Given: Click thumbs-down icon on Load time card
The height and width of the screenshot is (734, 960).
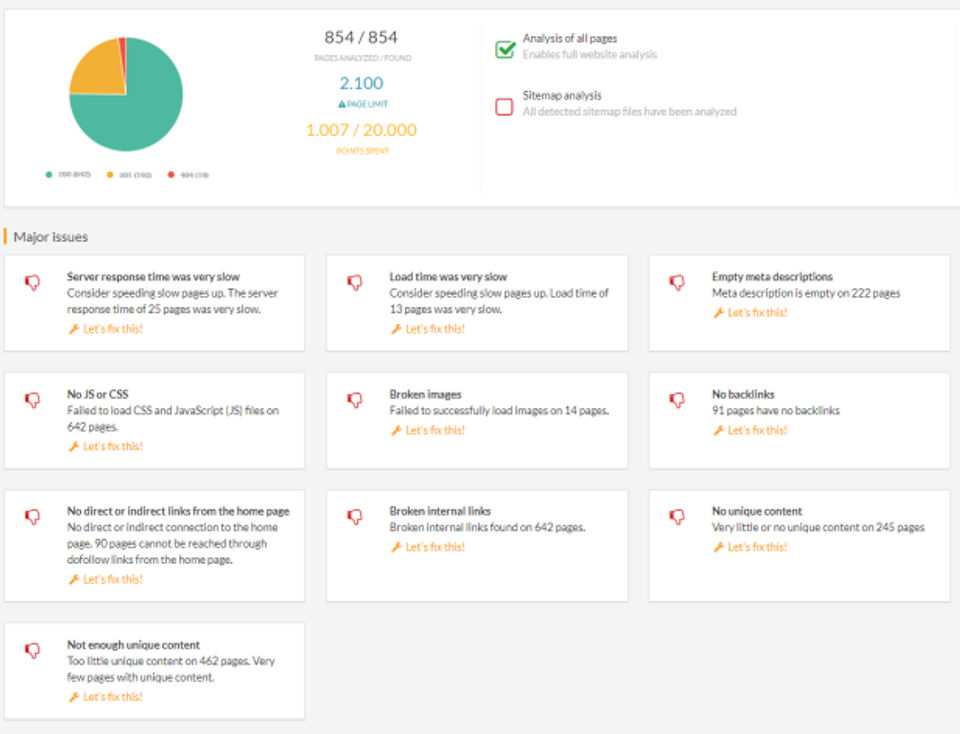Looking at the screenshot, I should click(x=354, y=283).
